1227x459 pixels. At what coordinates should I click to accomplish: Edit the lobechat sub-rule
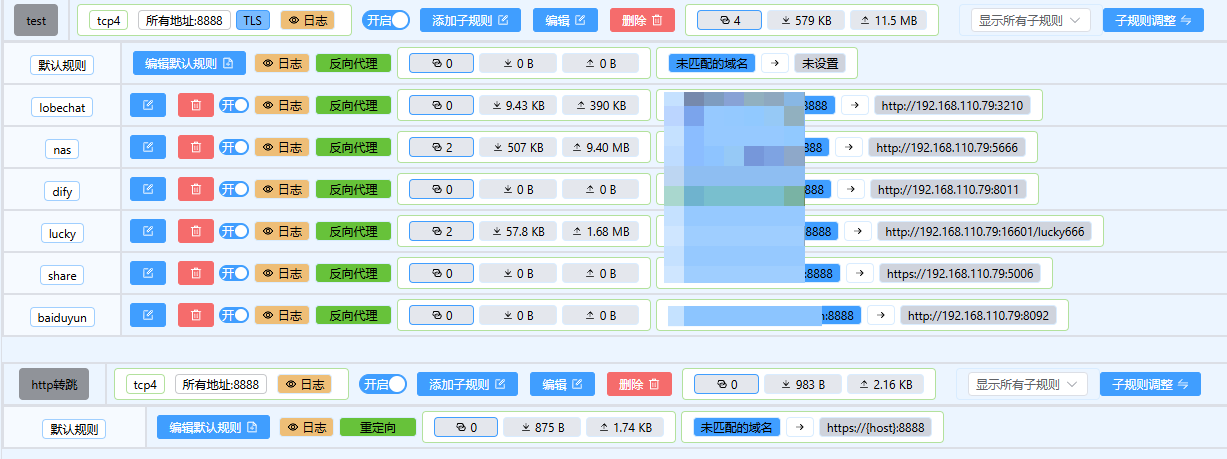(148, 105)
